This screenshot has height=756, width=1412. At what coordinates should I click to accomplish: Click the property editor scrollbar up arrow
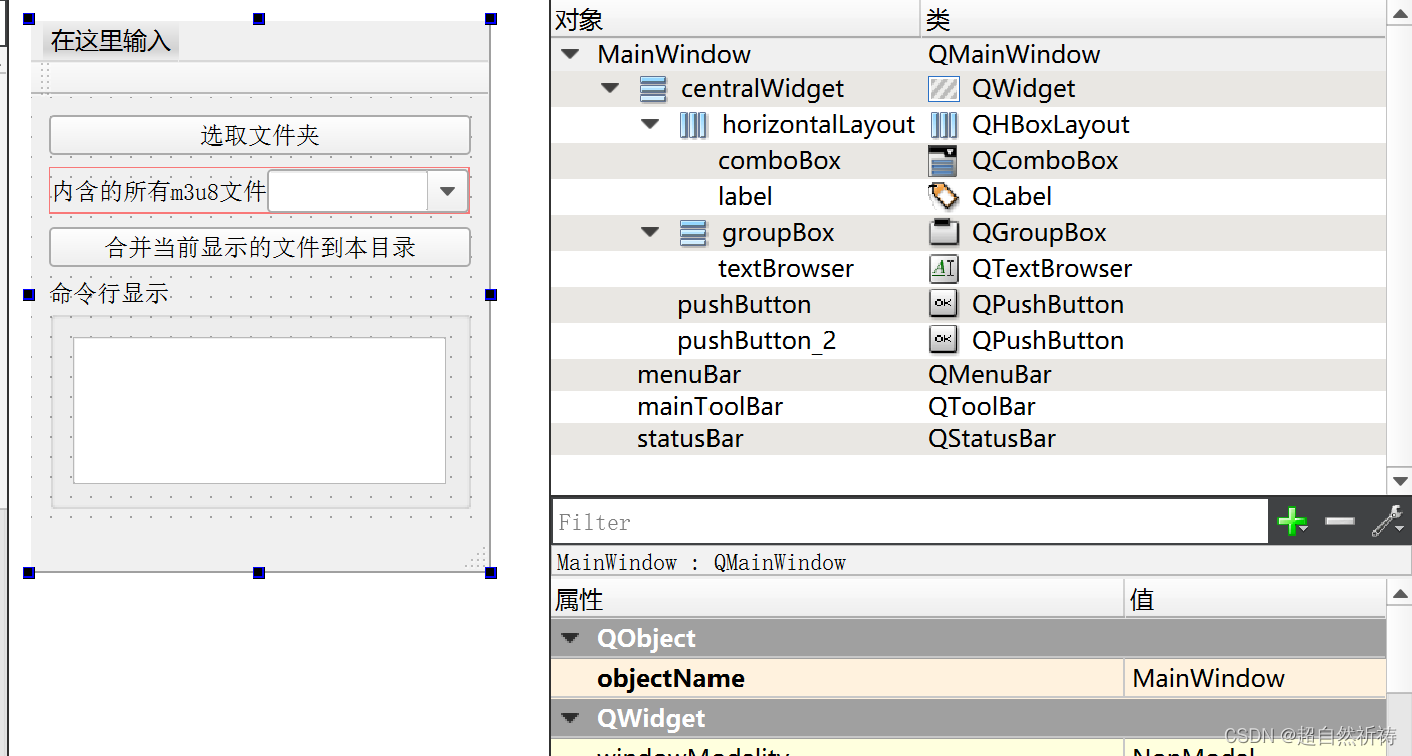1399,592
